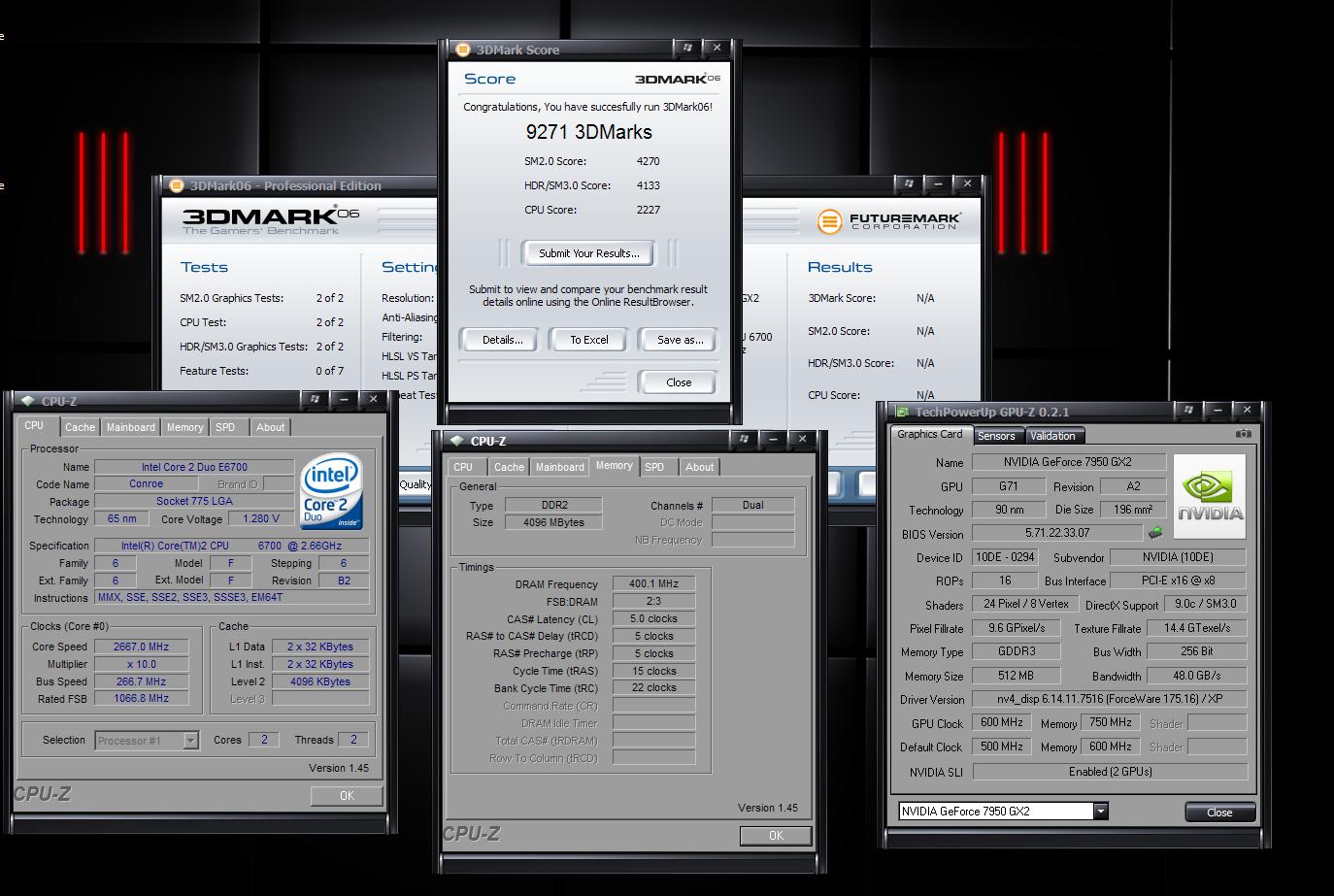Click the processor Name field Intel Core 2 Duo E6700

coord(194,467)
